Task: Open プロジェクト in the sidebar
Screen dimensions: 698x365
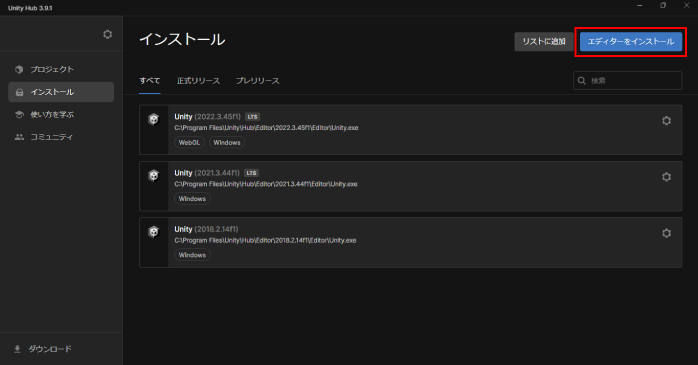Action: pyautogui.click(x=61, y=69)
